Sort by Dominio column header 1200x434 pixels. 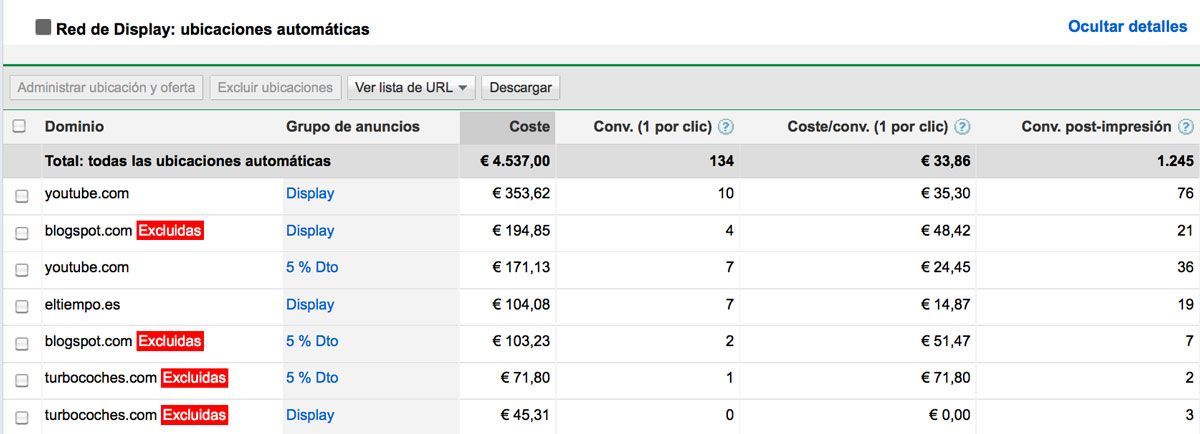click(x=74, y=127)
